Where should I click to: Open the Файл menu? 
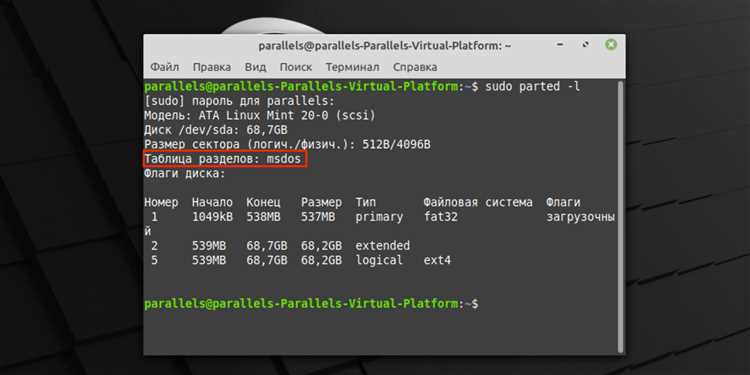(x=165, y=67)
